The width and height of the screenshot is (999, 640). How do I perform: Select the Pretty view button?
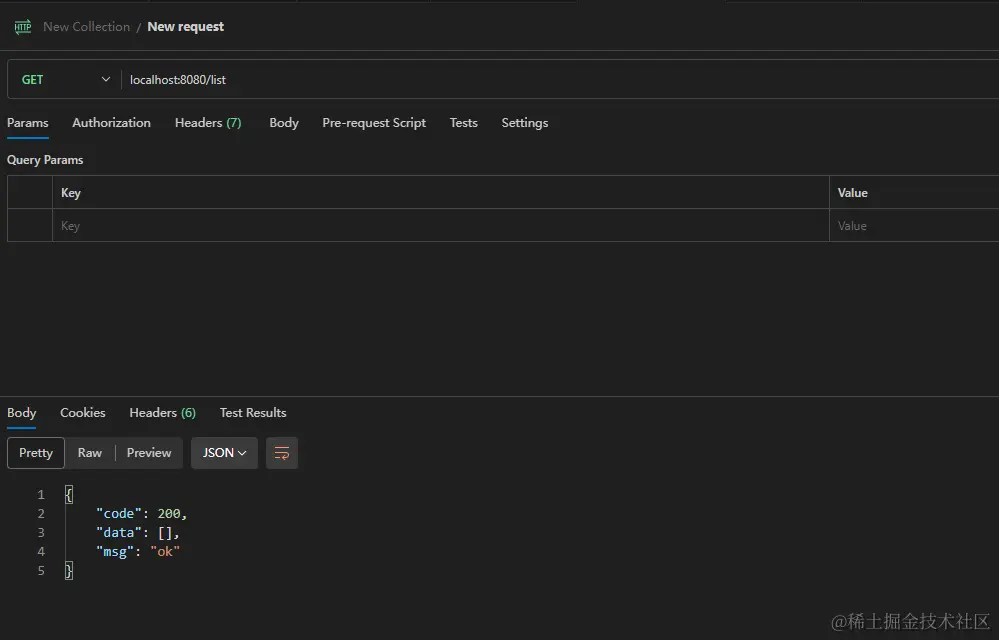tap(36, 453)
